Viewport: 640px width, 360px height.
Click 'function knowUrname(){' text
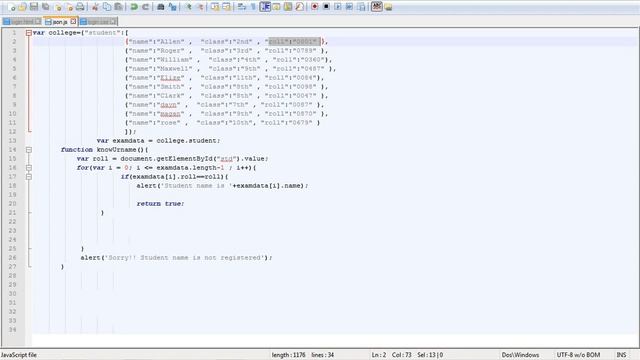coord(104,150)
